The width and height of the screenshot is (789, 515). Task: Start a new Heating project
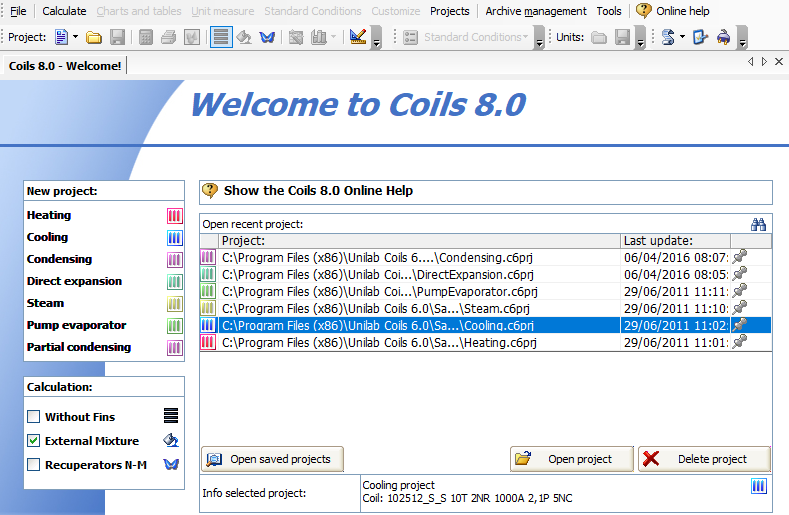coord(49,215)
